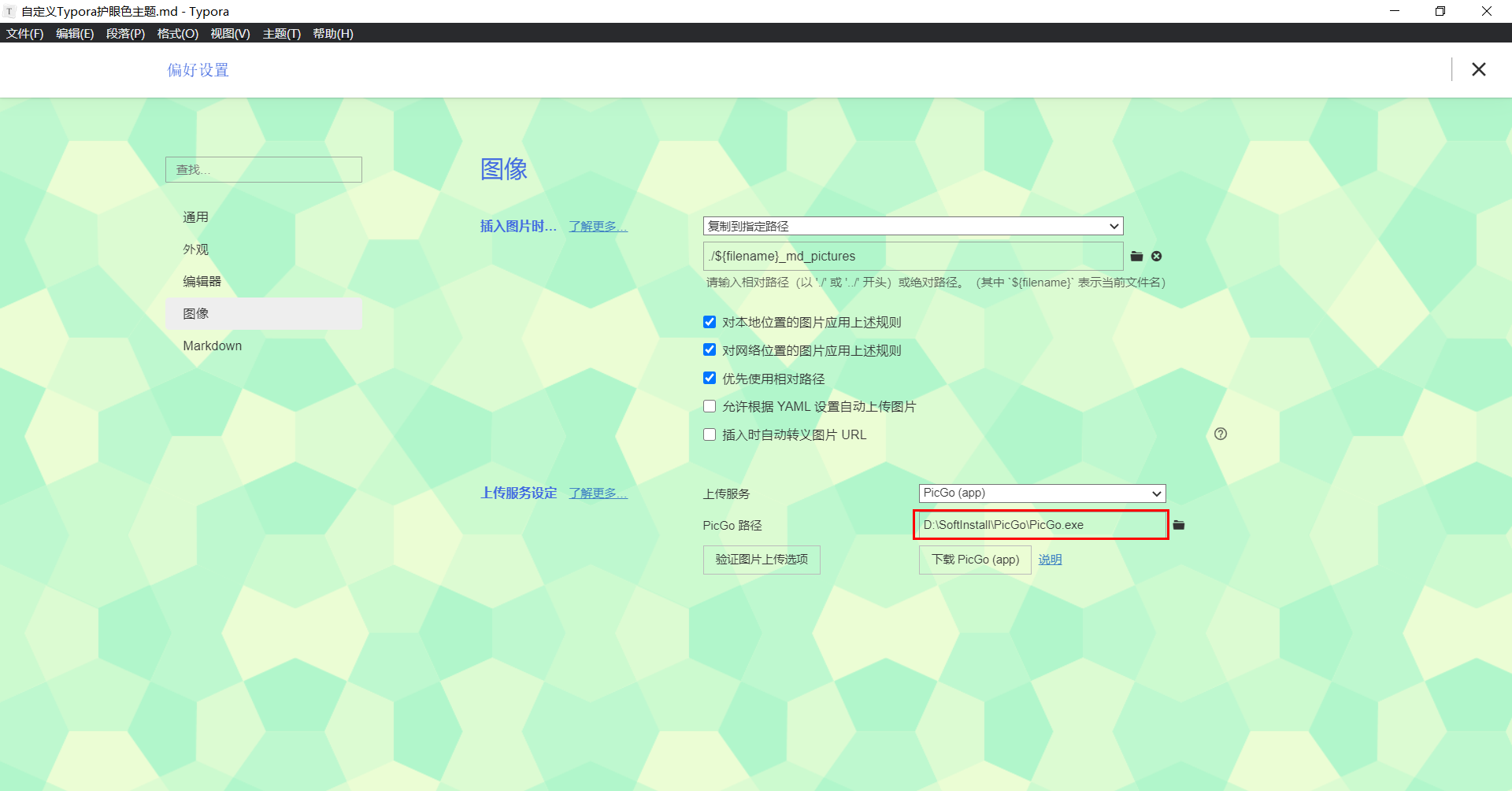Click the 图像 section heading
Image resolution: width=1512 pixels, height=791 pixels.
[504, 169]
